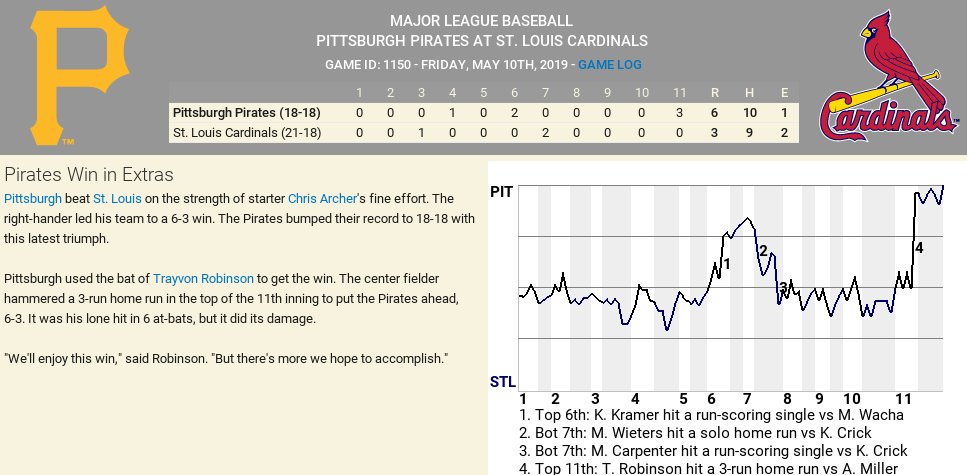
Task: Click the St. Louis Cardinals logo
Action: point(887,77)
